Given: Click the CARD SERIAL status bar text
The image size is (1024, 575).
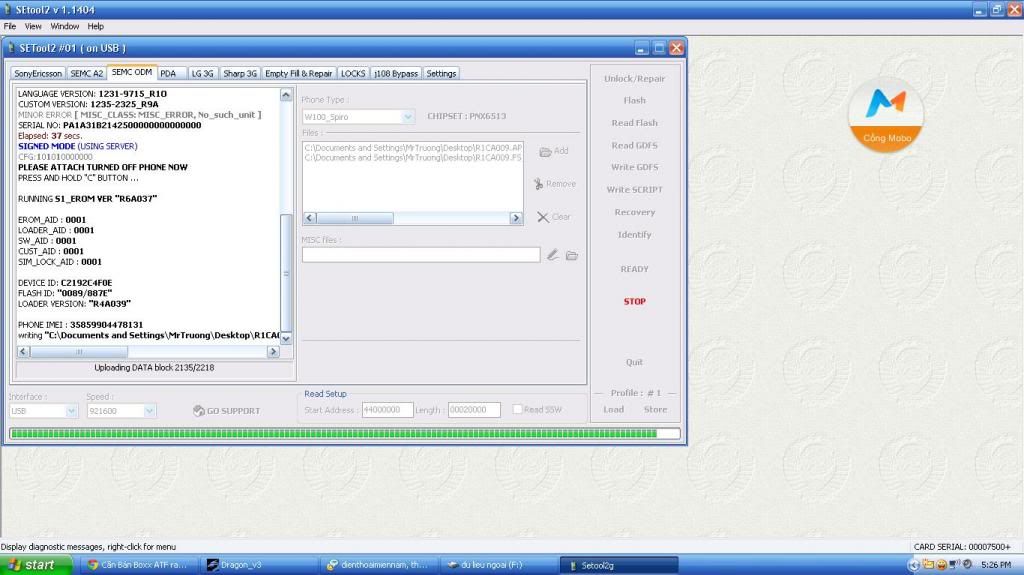Looking at the screenshot, I should (x=962, y=547).
